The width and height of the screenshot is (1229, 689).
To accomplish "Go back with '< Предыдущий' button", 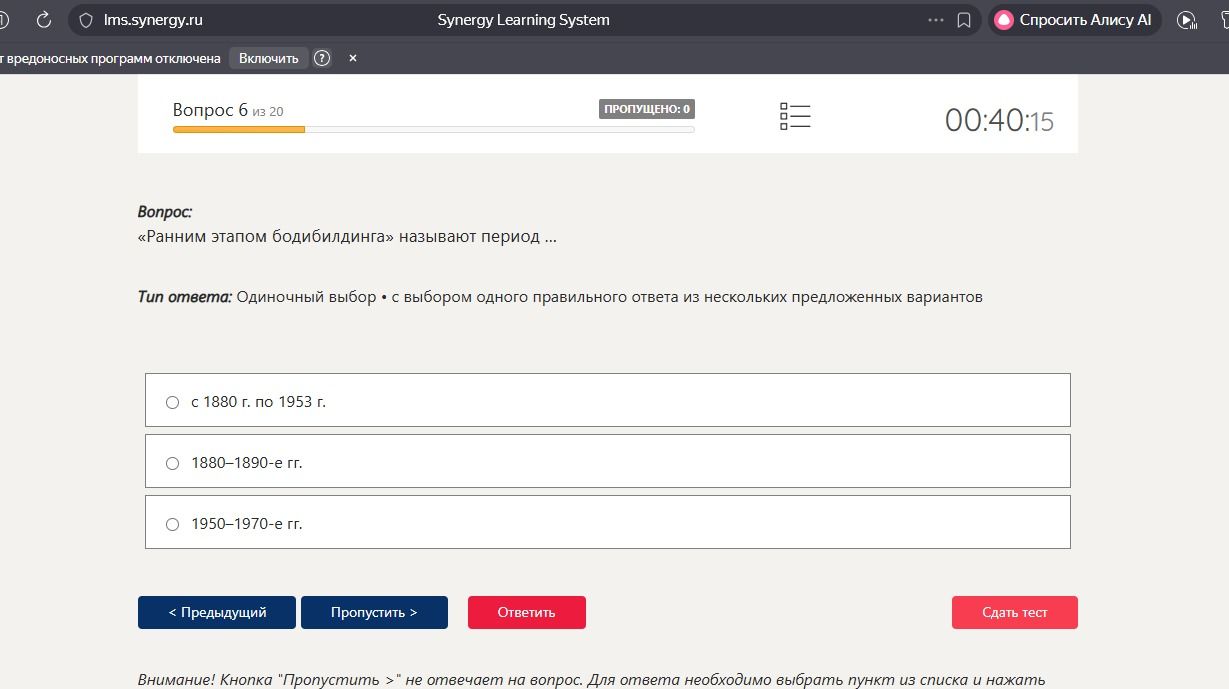I will tap(217, 612).
